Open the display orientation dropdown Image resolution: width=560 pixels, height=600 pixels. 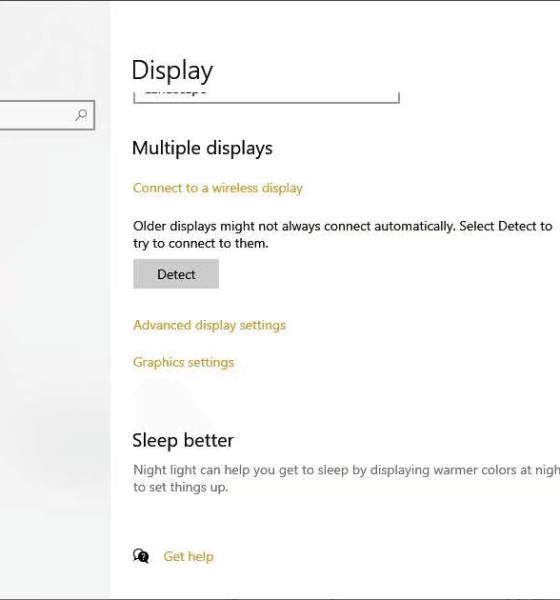click(x=266, y=97)
